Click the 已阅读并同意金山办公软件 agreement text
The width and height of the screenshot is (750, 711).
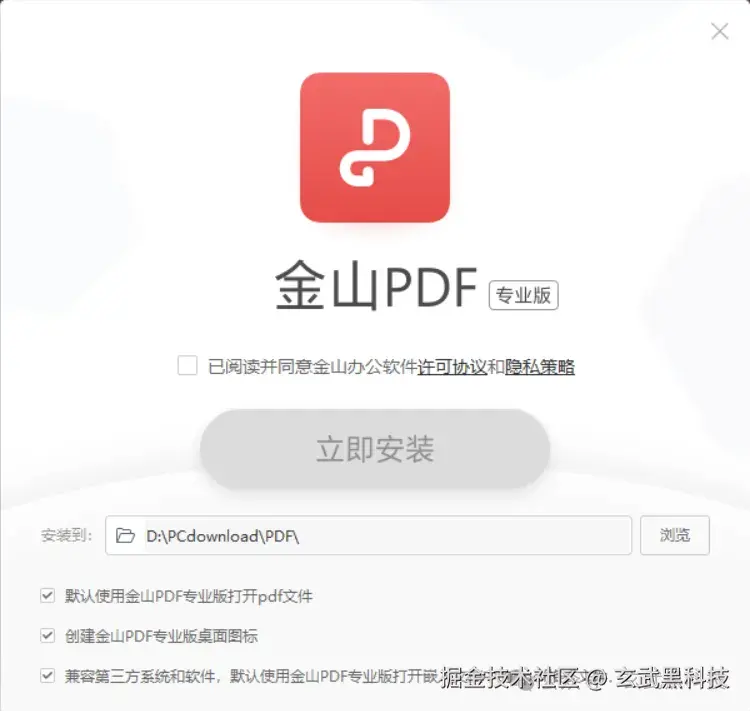pyautogui.click(x=313, y=367)
